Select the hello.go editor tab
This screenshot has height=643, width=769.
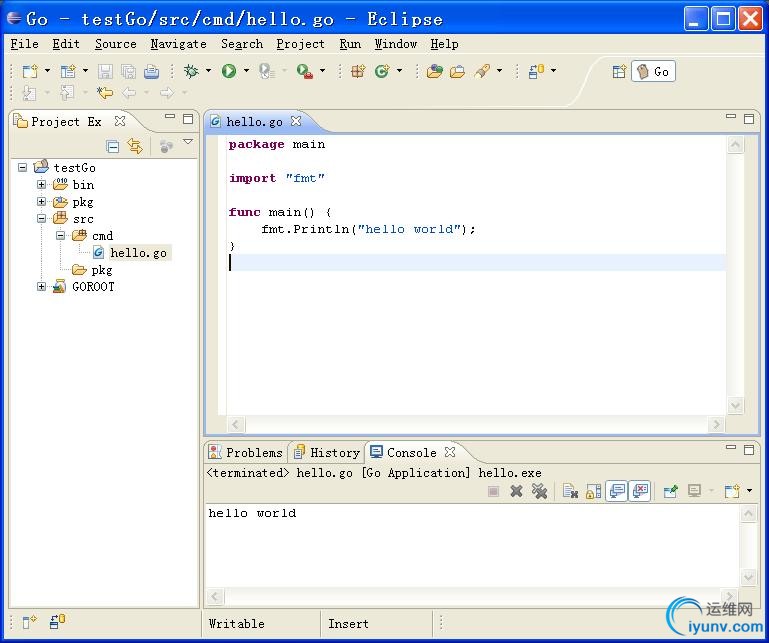coord(254,122)
